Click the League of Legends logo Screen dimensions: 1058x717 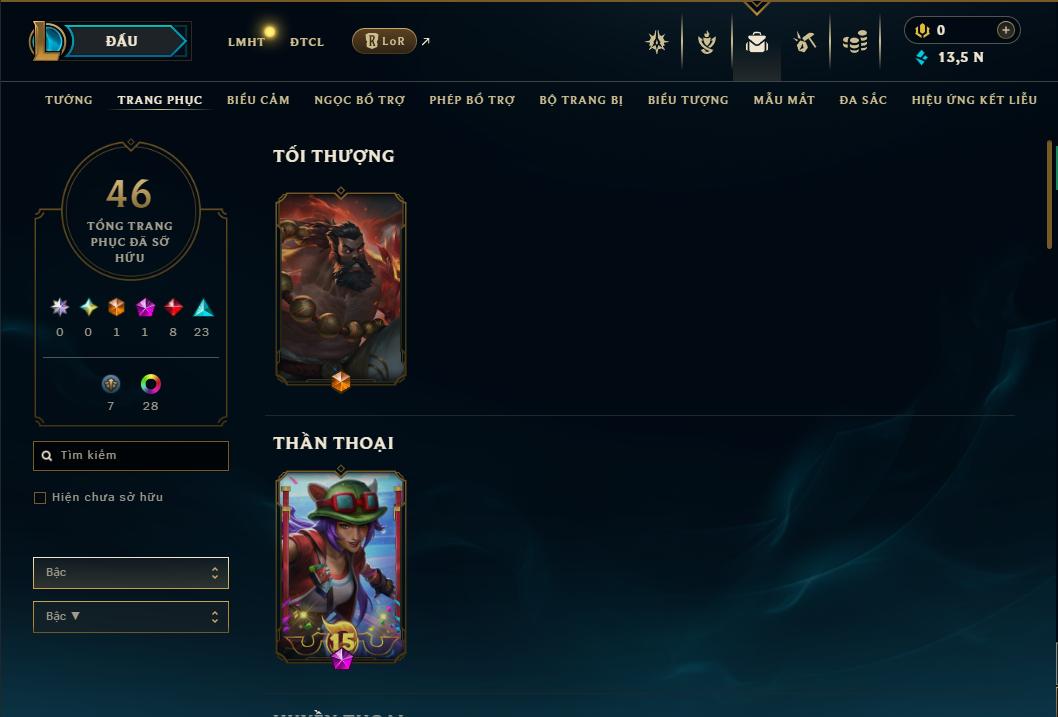coord(46,40)
